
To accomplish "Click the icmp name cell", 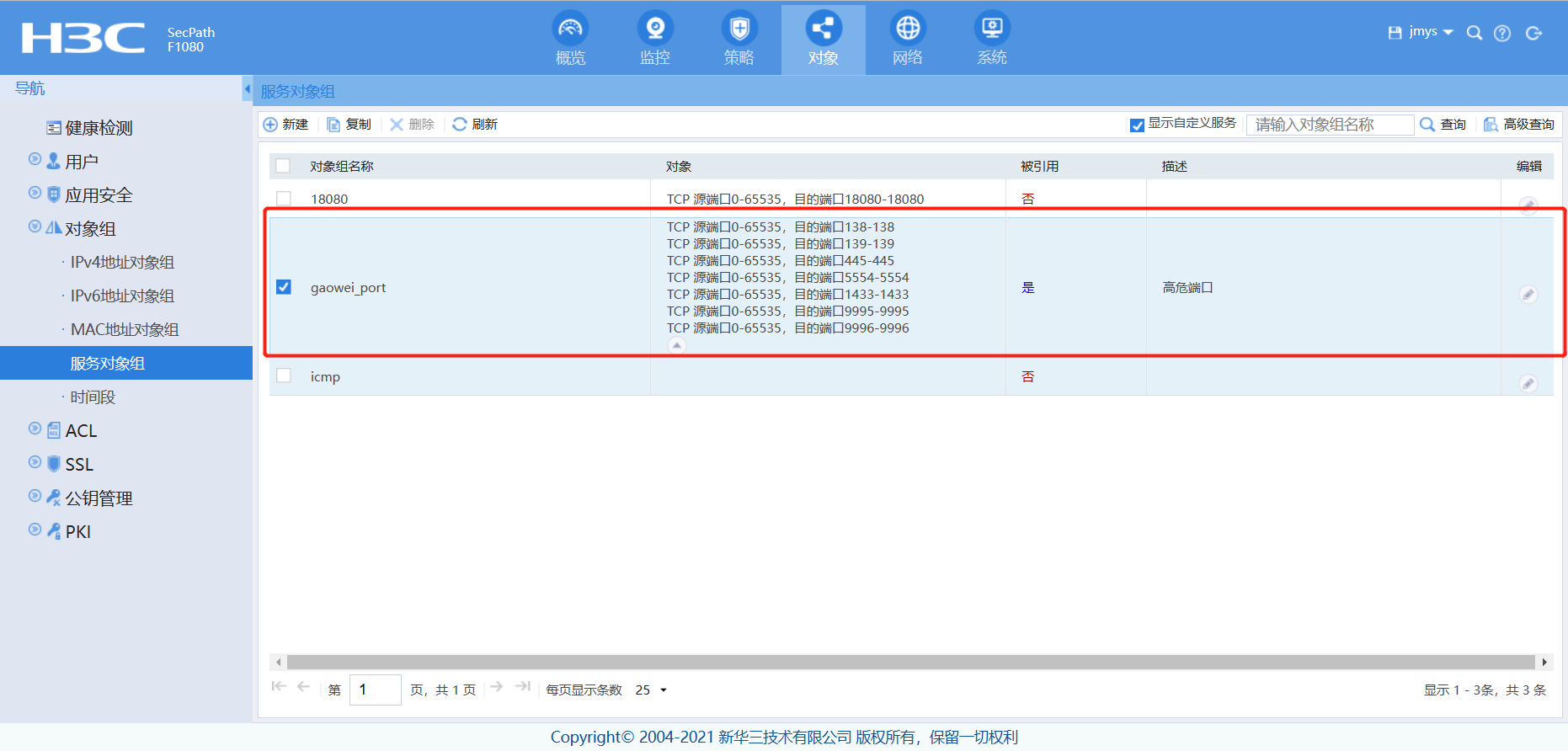I will point(325,377).
